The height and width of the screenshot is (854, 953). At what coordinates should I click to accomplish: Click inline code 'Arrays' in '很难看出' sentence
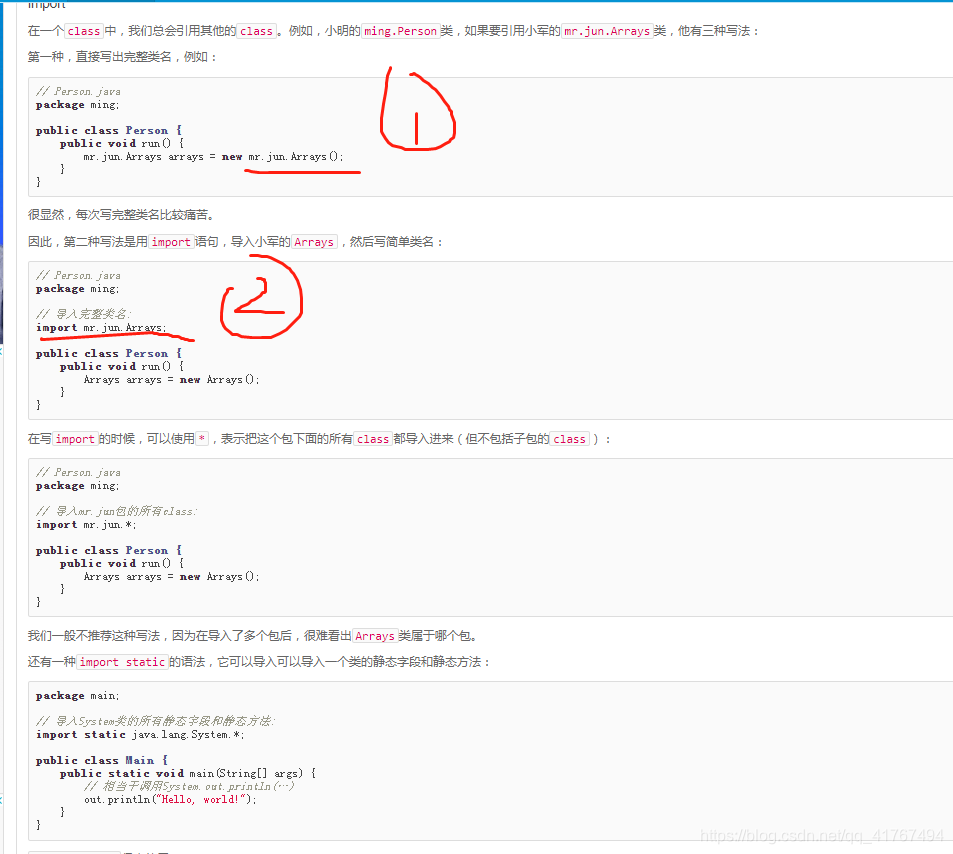[375, 636]
